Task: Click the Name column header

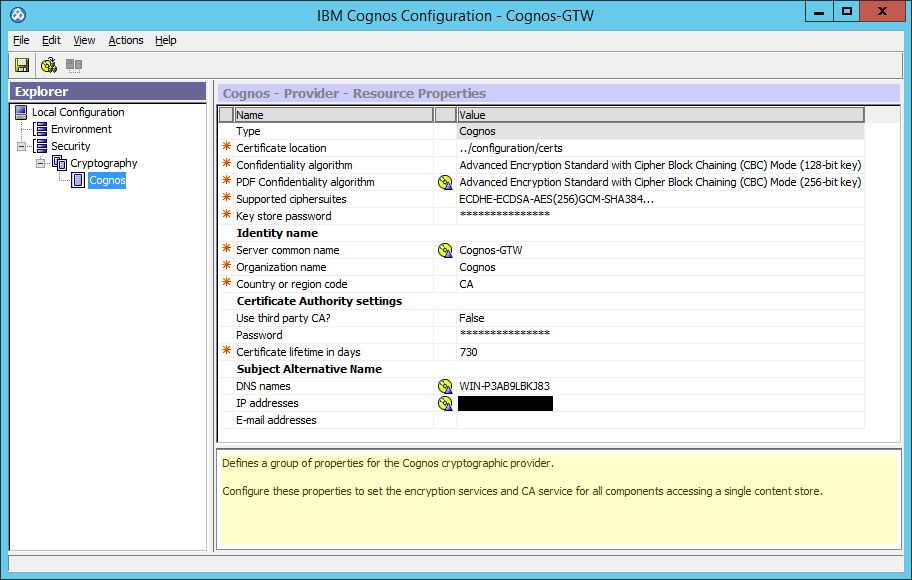Action: 334,115
